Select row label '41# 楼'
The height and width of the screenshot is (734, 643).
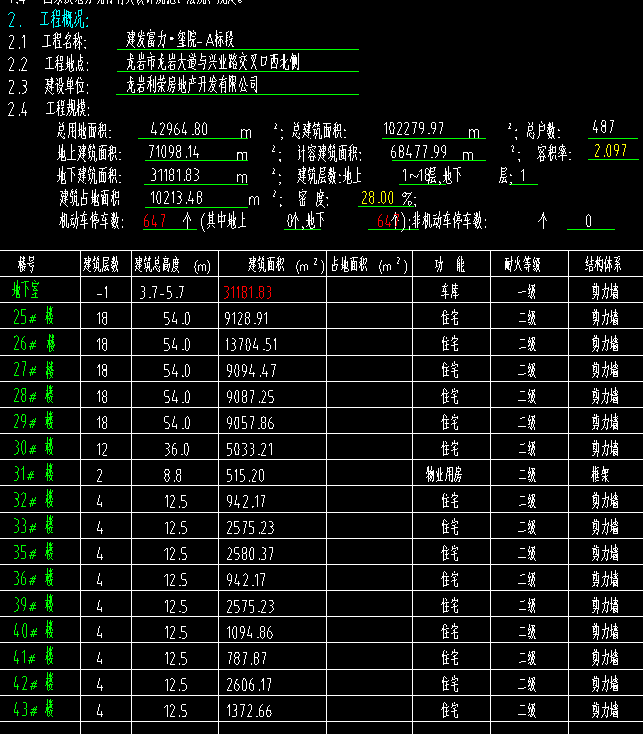click(33, 658)
